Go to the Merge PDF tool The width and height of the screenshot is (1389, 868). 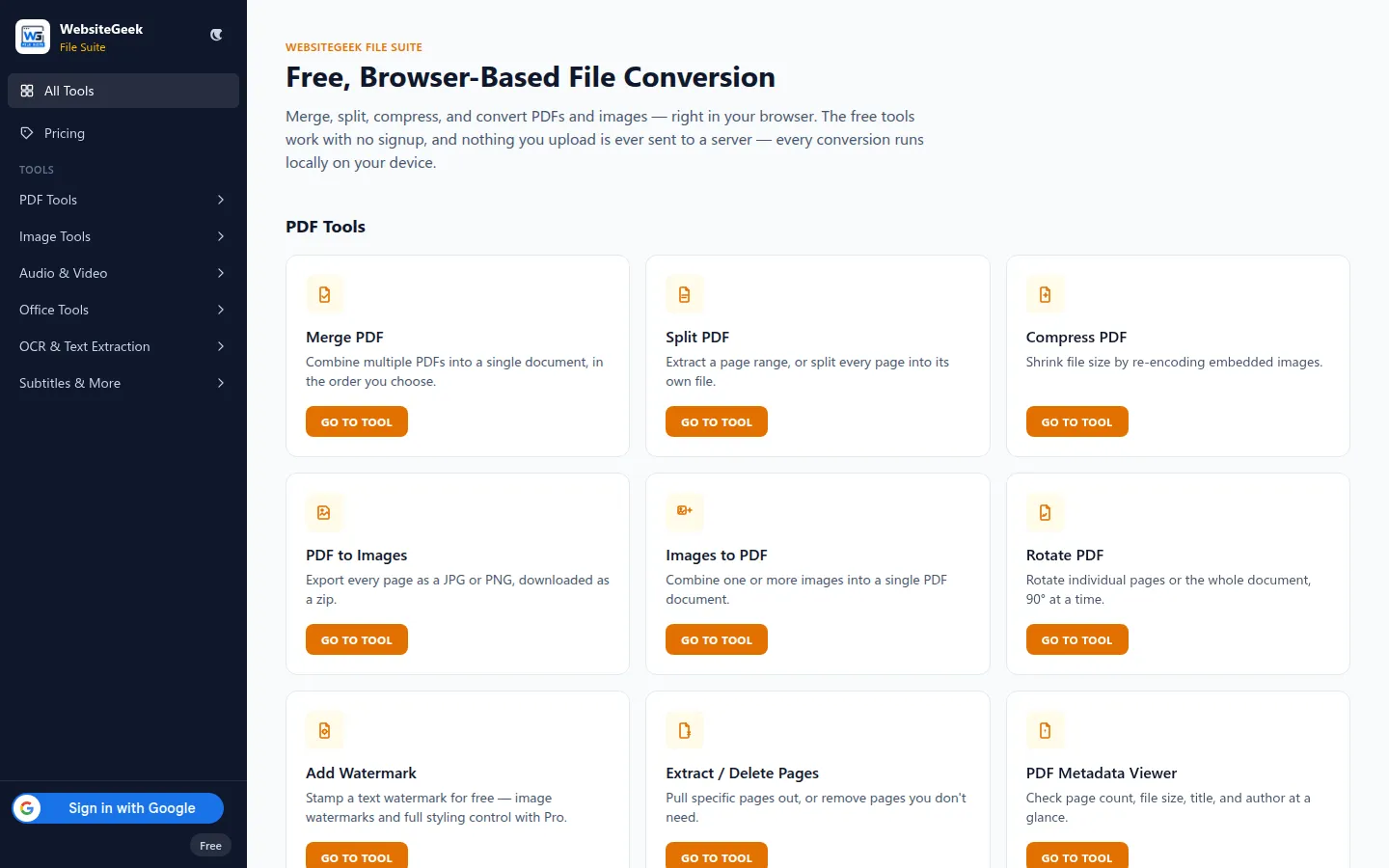(x=357, y=421)
